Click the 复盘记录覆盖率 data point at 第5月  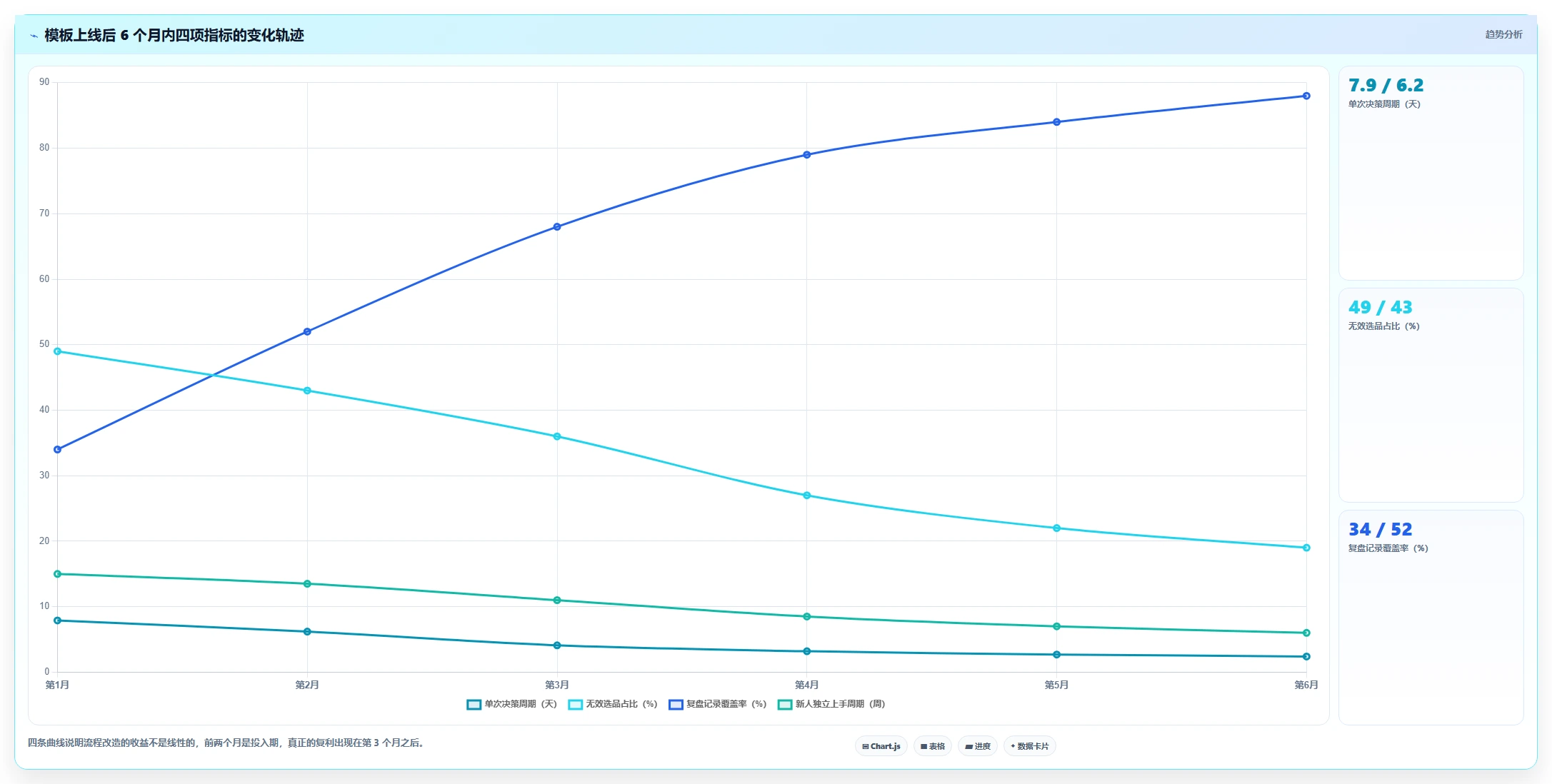pos(1056,122)
